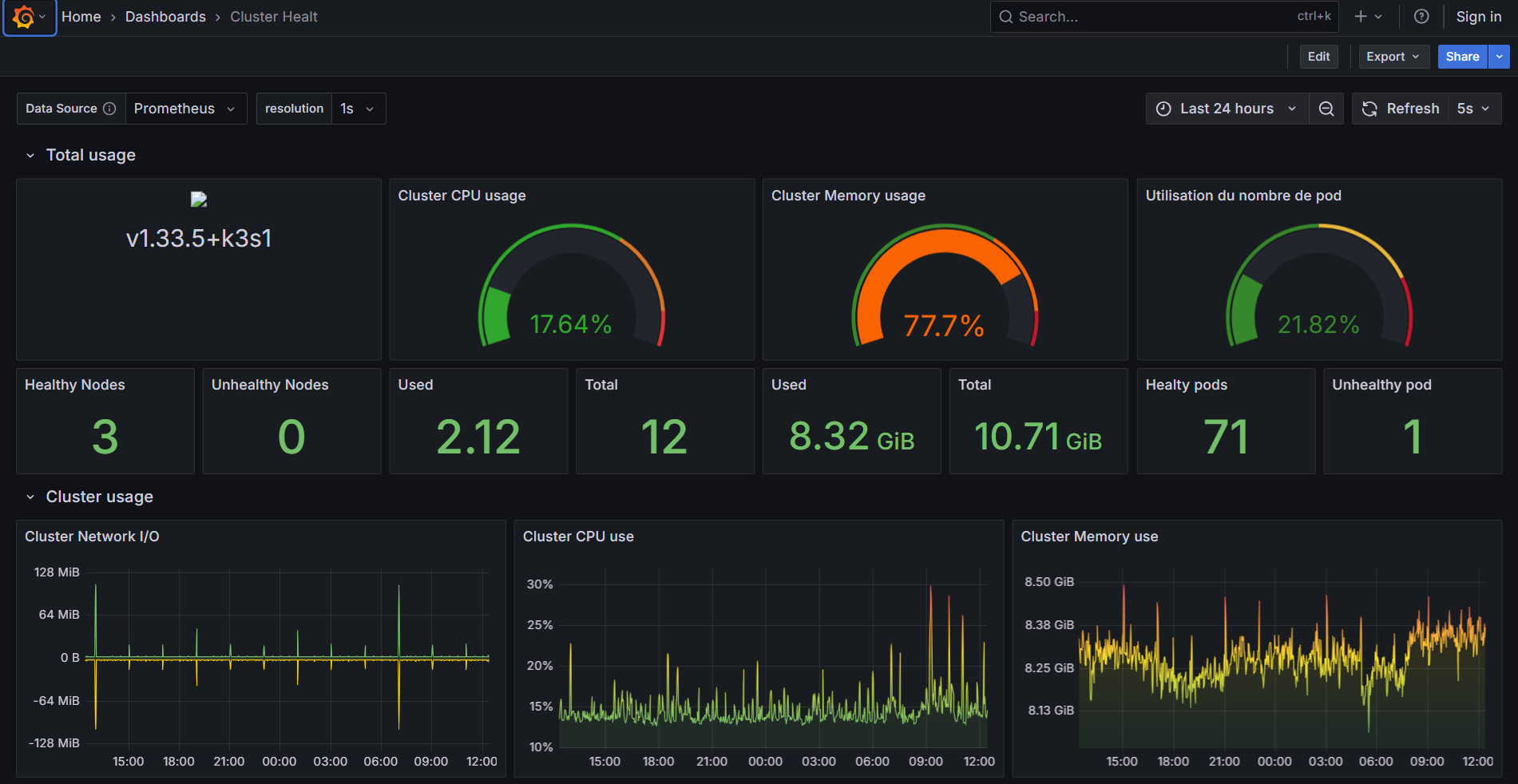The width and height of the screenshot is (1518, 784).
Task: Click the Sign in link
Action: coord(1479,17)
